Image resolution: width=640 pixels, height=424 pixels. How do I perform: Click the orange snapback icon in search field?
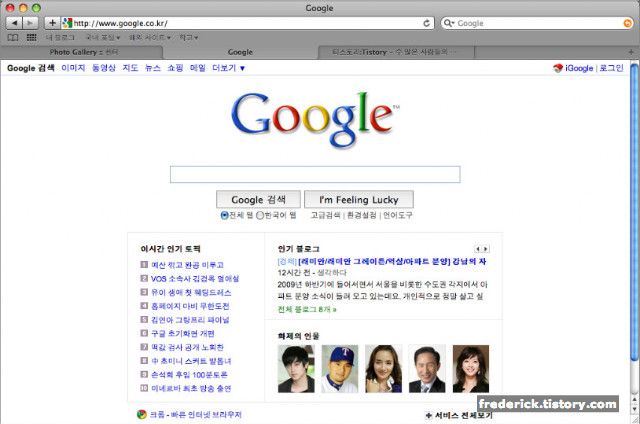628,23
